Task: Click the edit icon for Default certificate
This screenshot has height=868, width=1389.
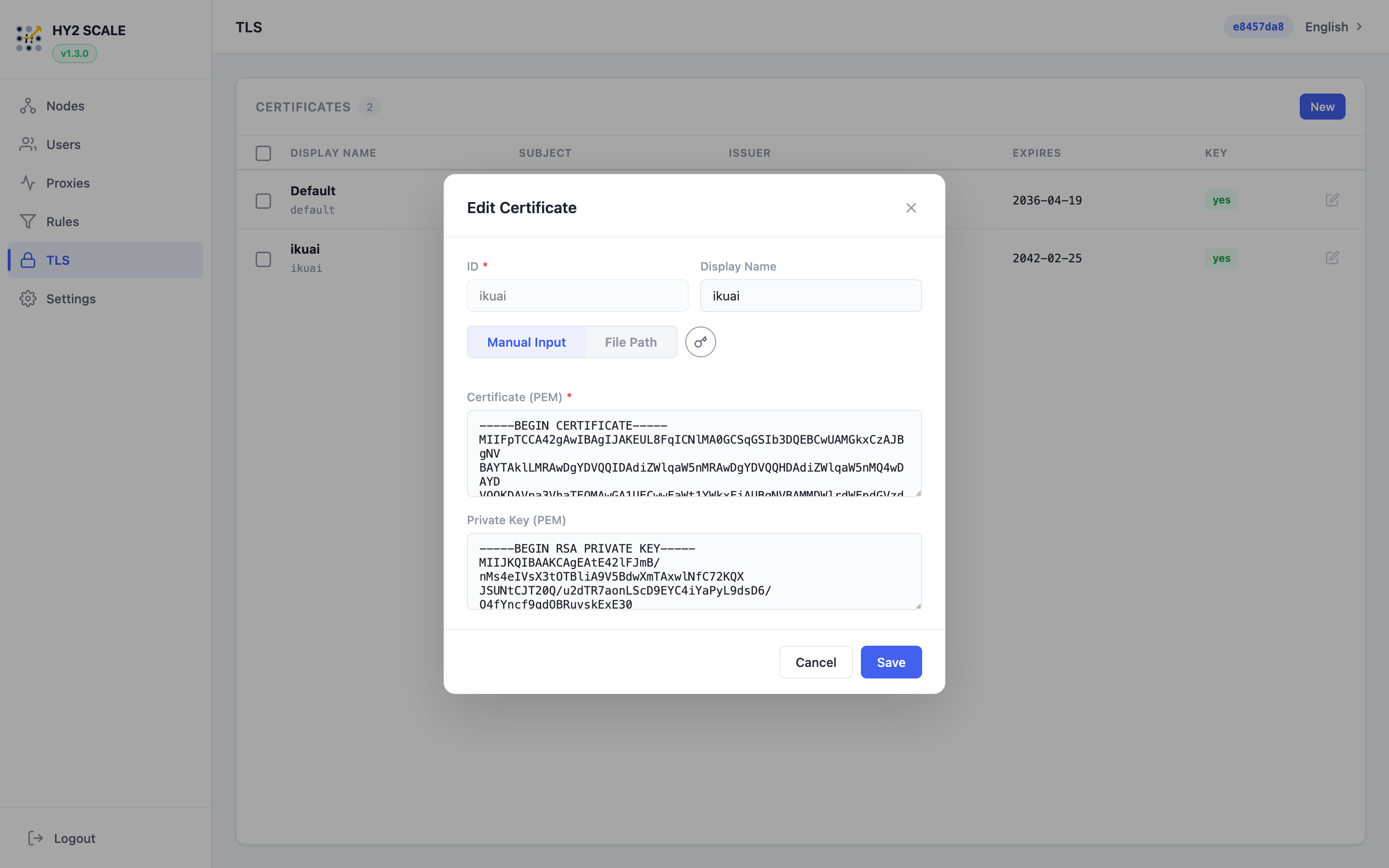Action: 1332,200
